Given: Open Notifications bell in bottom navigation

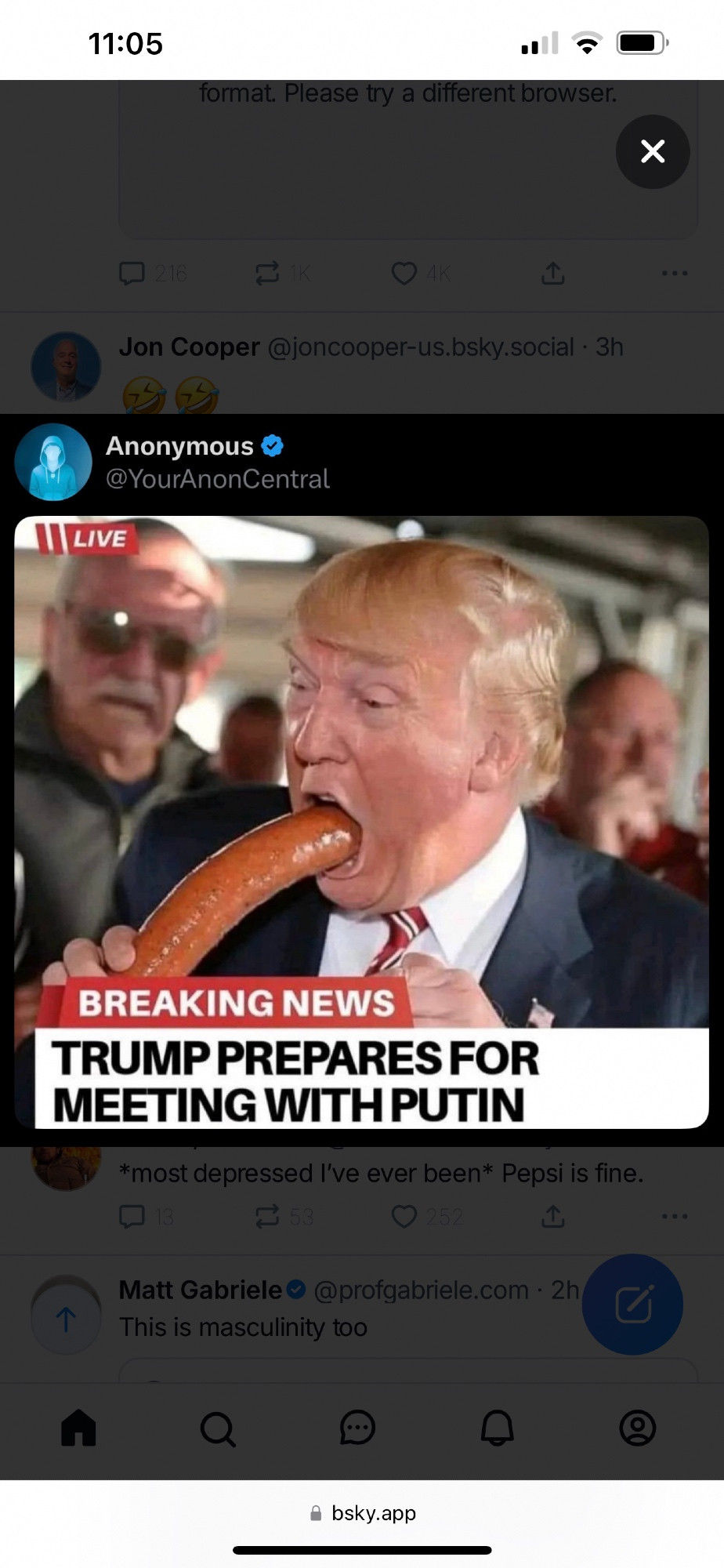Looking at the screenshot, I should (x=498, y=1428).
